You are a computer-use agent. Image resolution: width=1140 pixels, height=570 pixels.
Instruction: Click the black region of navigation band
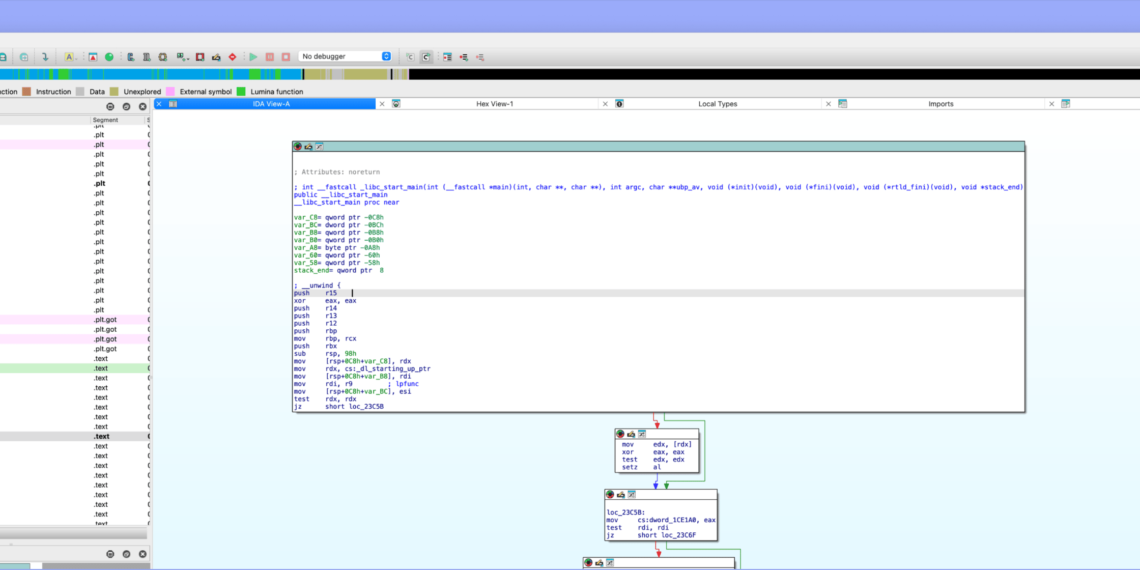(770, 74)
